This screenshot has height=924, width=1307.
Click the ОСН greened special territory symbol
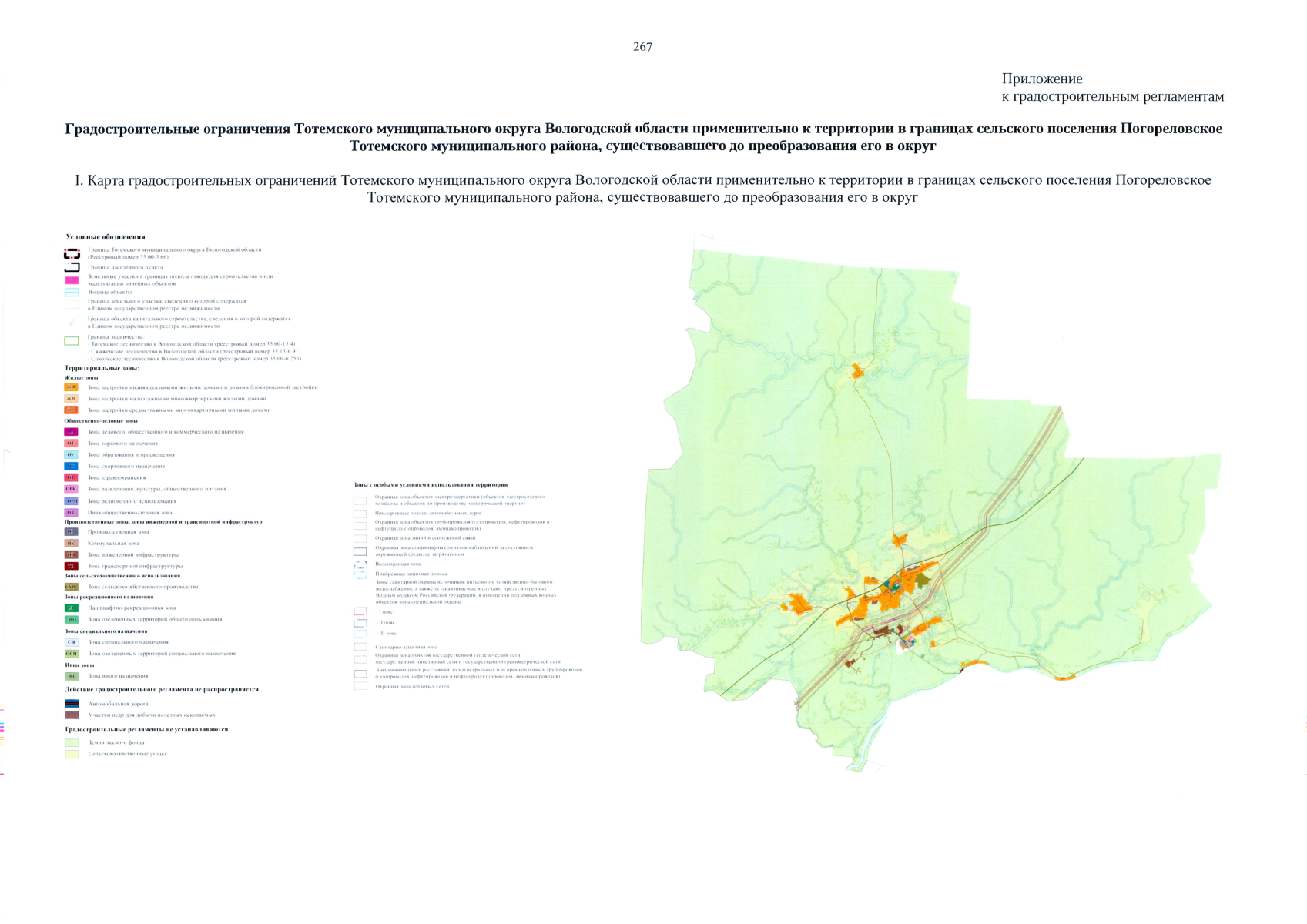click(x=72, y=654)
